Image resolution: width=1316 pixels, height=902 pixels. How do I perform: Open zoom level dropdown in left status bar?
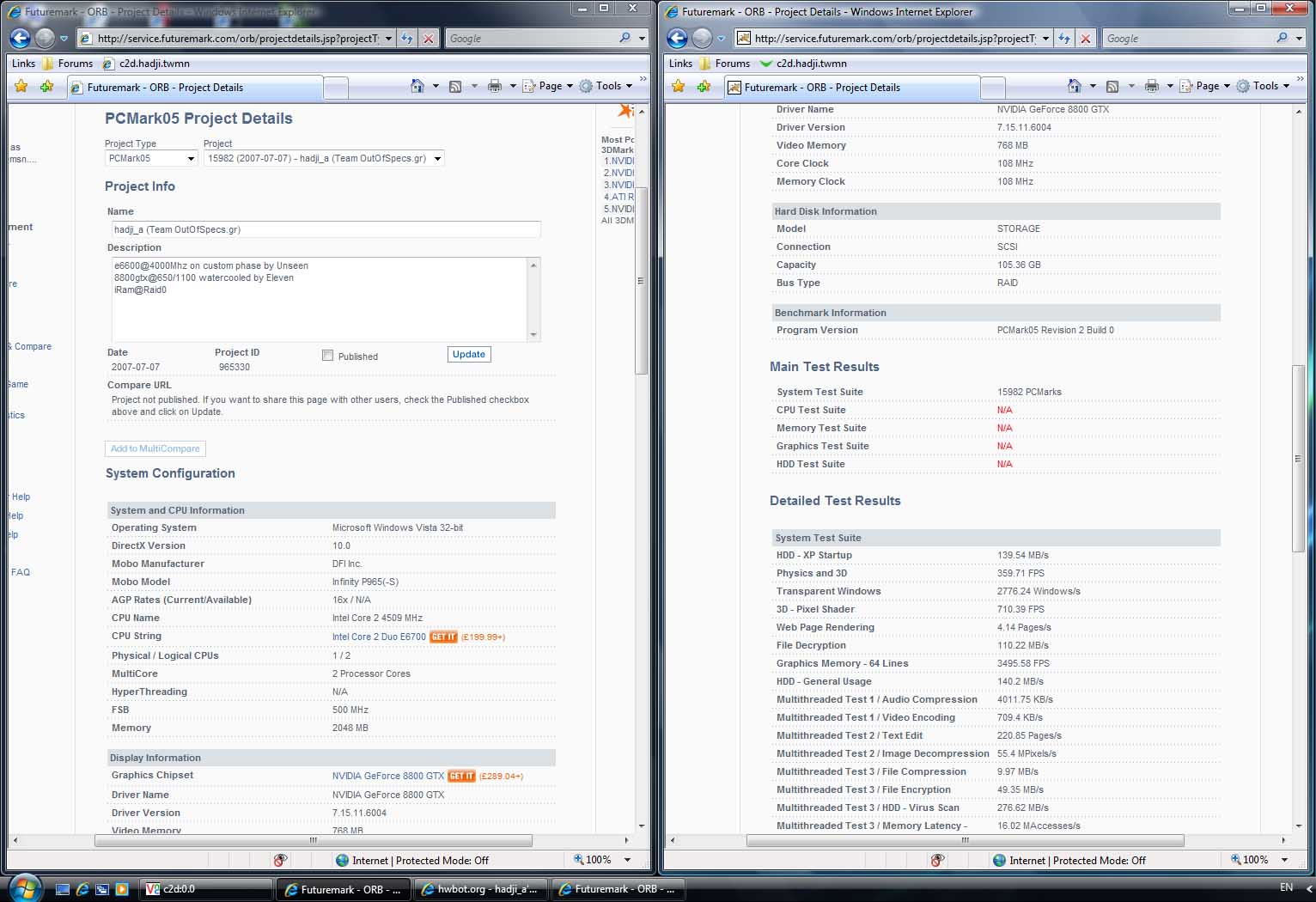627,860
